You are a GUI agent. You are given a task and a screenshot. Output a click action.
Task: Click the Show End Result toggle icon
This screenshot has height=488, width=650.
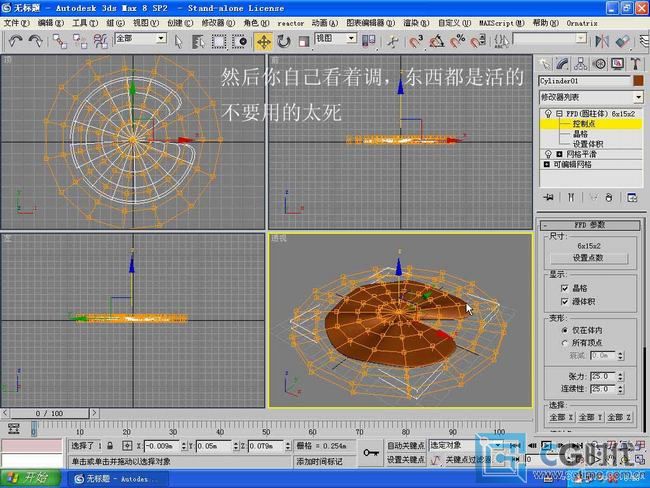pos(571,197)
